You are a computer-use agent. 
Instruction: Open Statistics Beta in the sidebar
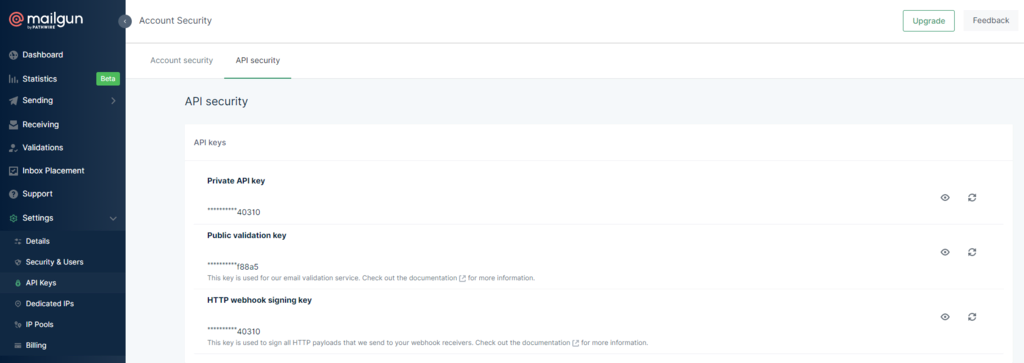click(63, 79)
